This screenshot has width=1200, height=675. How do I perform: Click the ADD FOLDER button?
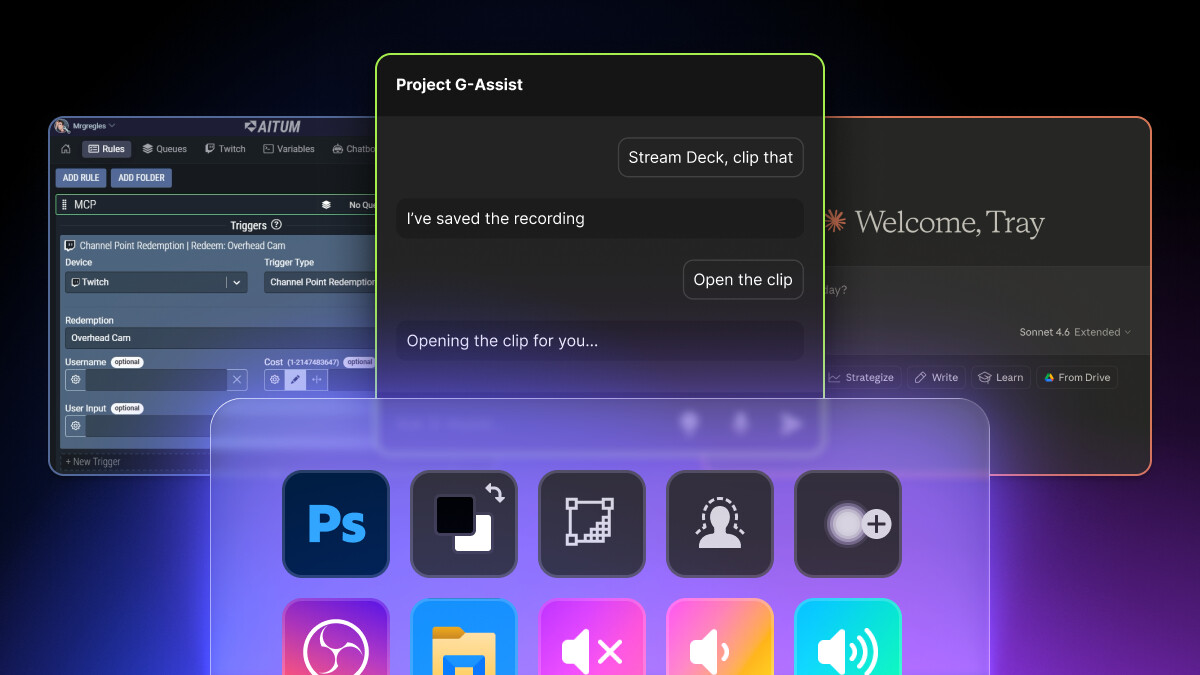(141, 178)
